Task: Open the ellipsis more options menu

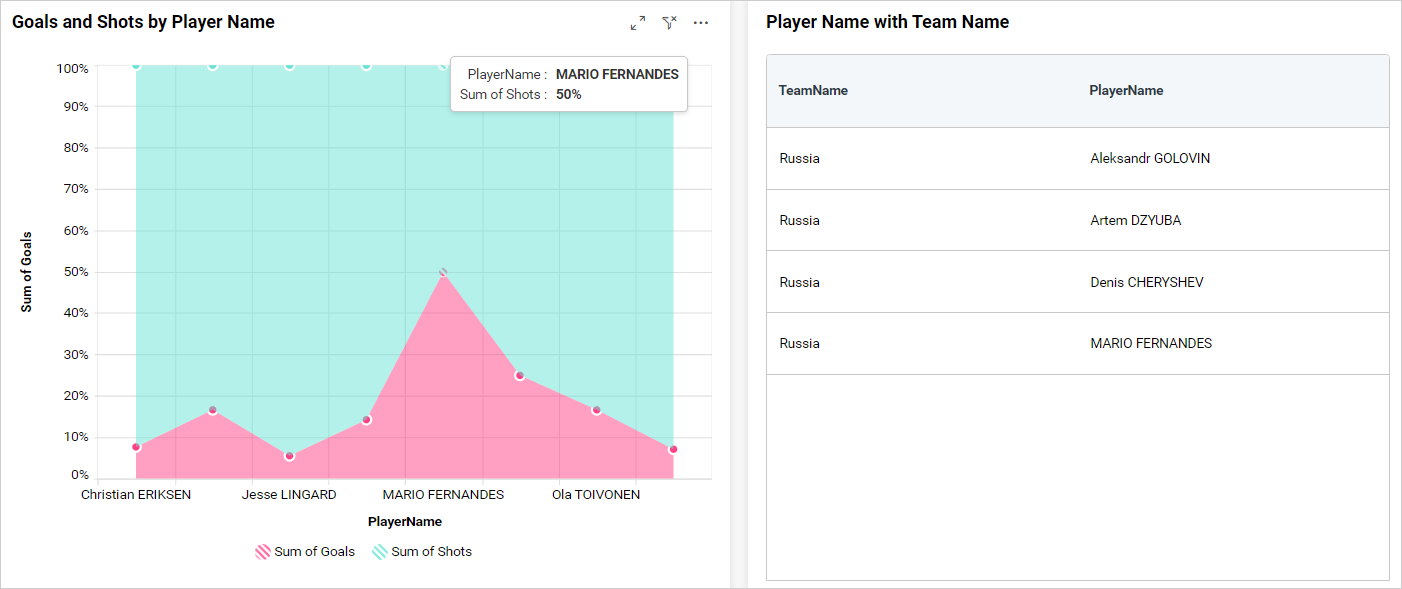Action: point(701,23)
